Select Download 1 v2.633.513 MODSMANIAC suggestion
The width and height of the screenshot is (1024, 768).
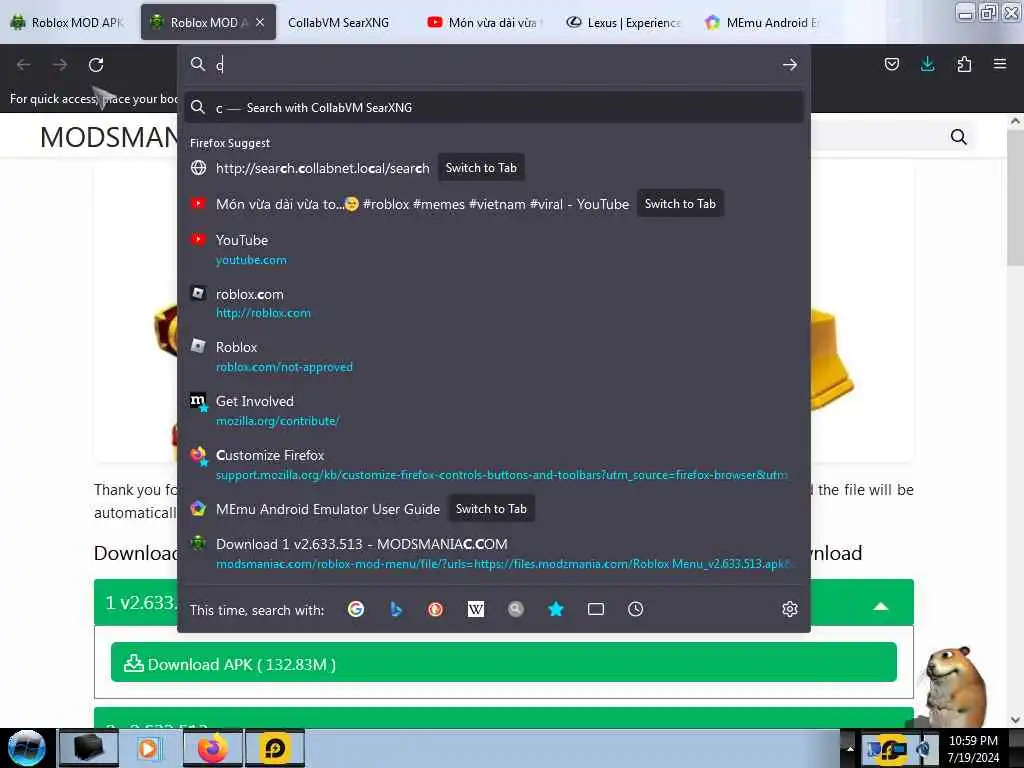click(494, 553)
